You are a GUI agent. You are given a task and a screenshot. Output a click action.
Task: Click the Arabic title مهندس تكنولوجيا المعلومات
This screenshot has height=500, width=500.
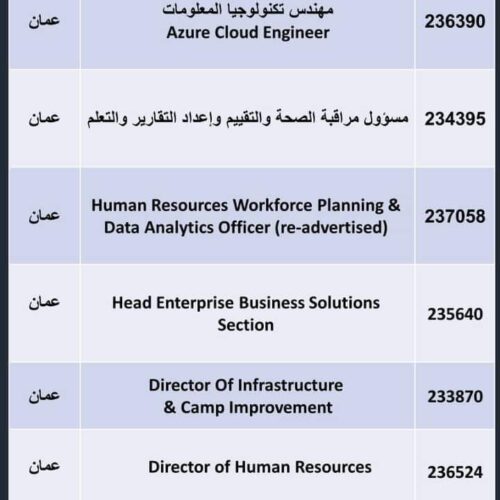pyautogui.click(x=248, y=10)
